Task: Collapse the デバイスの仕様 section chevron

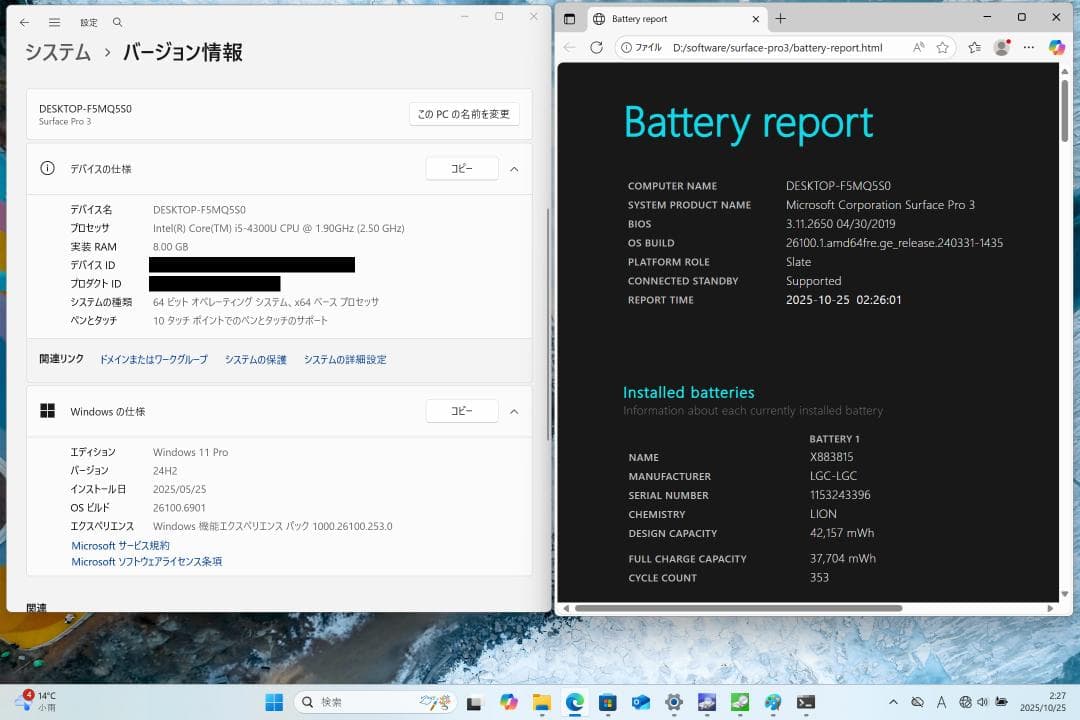Action: coord(514,168)
